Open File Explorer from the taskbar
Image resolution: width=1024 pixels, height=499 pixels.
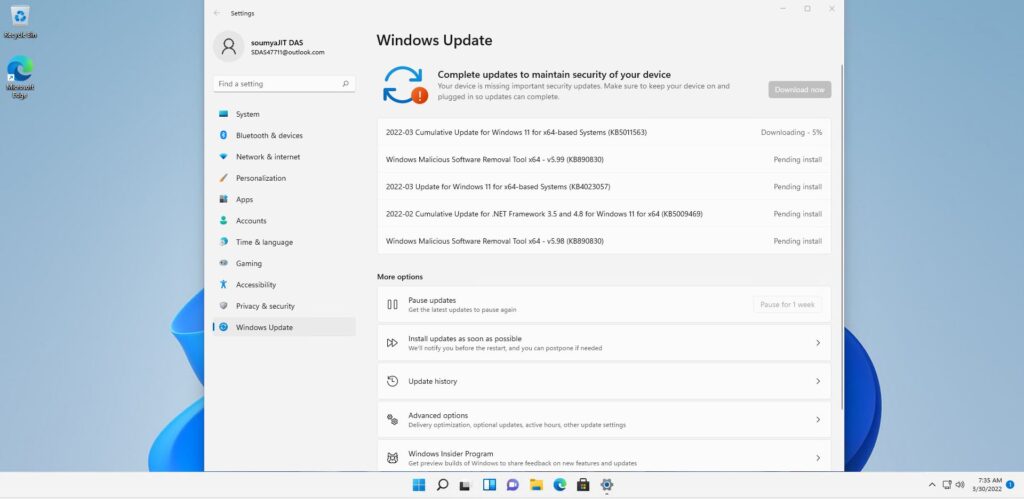(x=536, y=485)
